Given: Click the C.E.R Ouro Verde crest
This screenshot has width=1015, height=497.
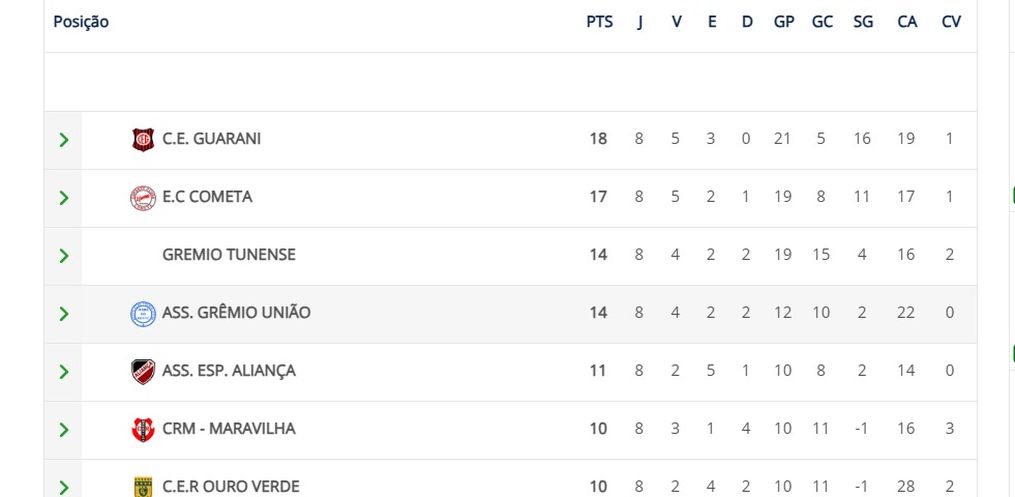Looking at the screenshot, I should (143, 487).
